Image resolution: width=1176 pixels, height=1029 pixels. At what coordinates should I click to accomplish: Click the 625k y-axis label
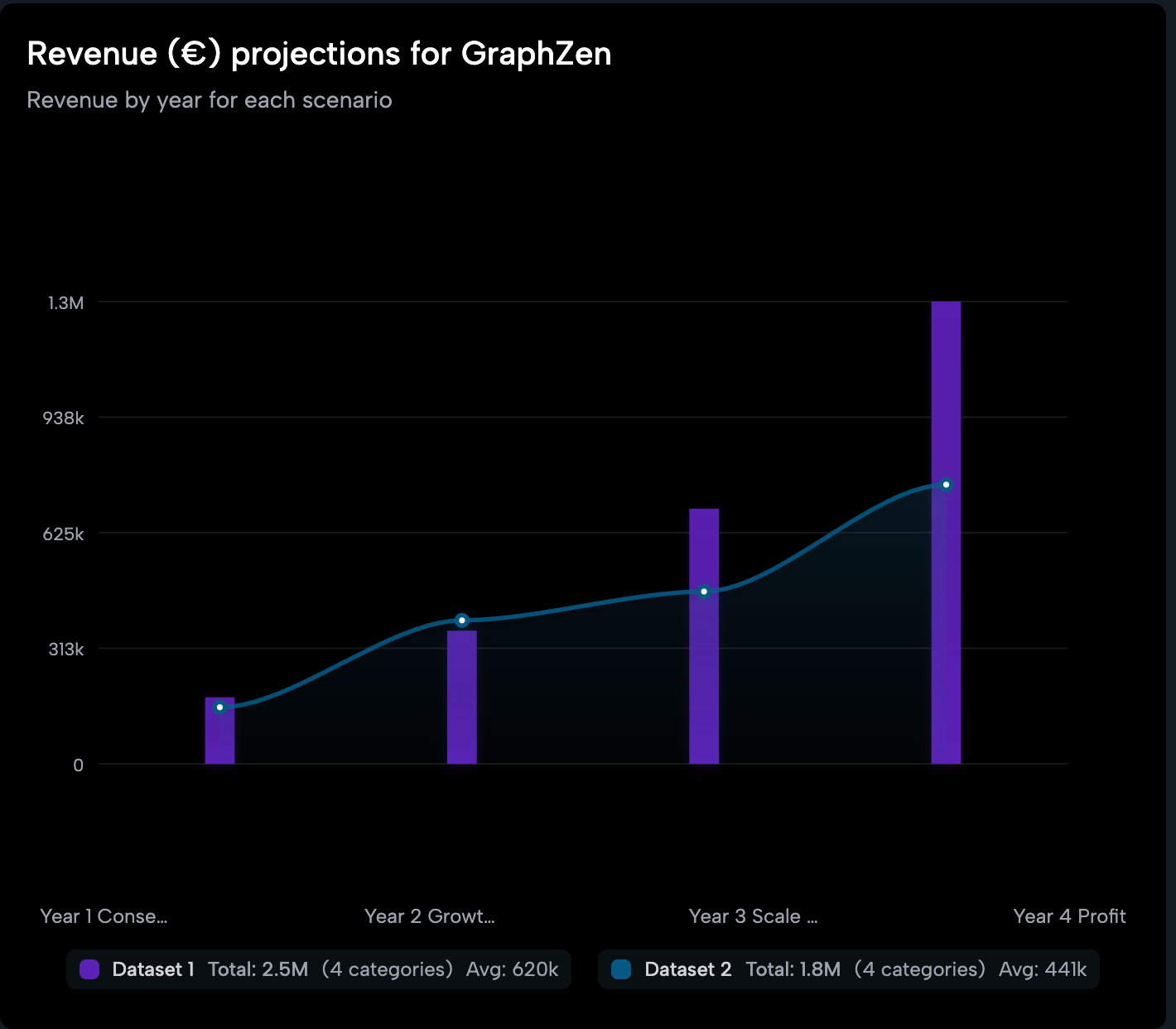tap(64, 534)
